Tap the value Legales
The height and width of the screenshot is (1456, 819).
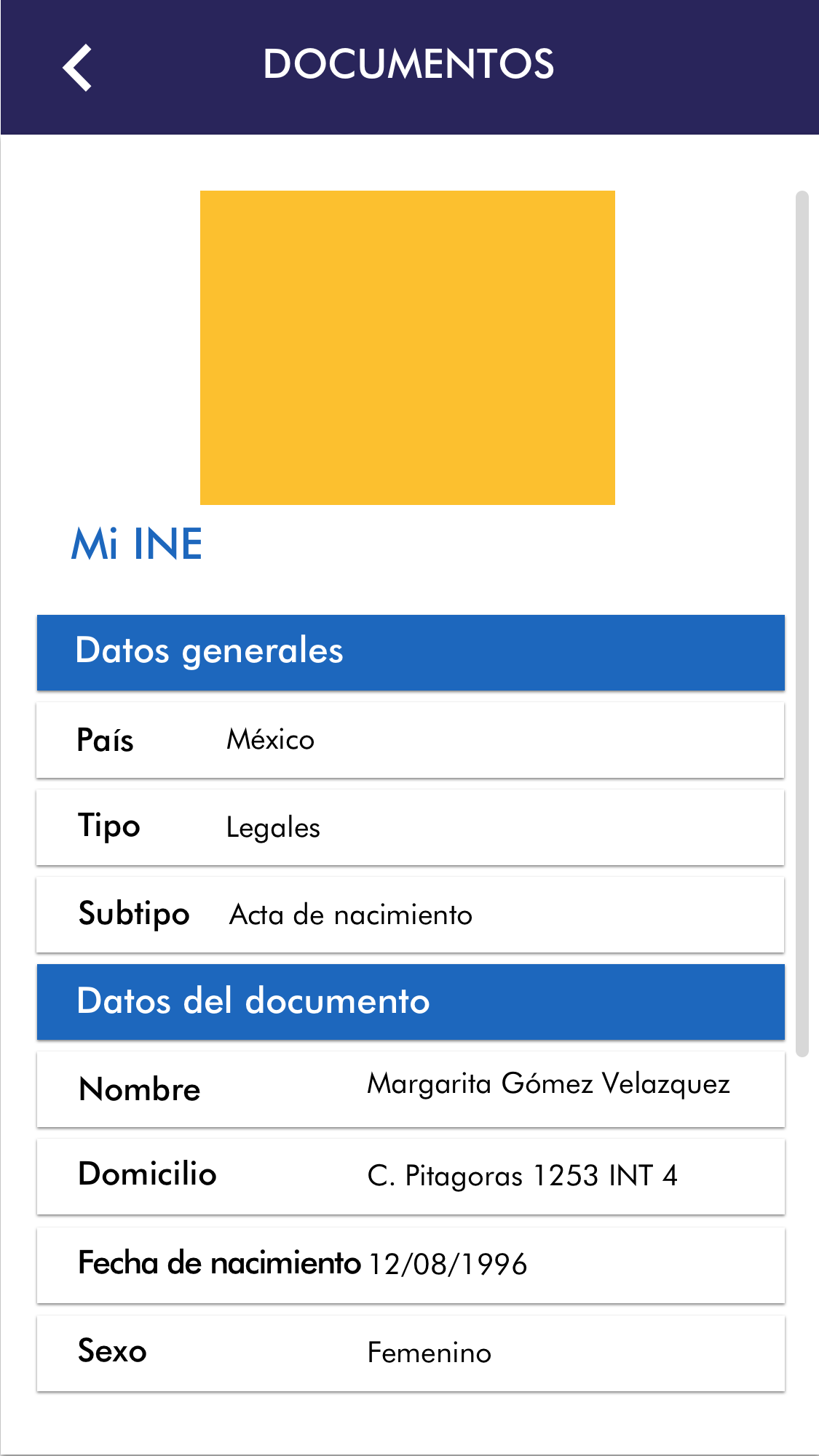pos(273,828)
